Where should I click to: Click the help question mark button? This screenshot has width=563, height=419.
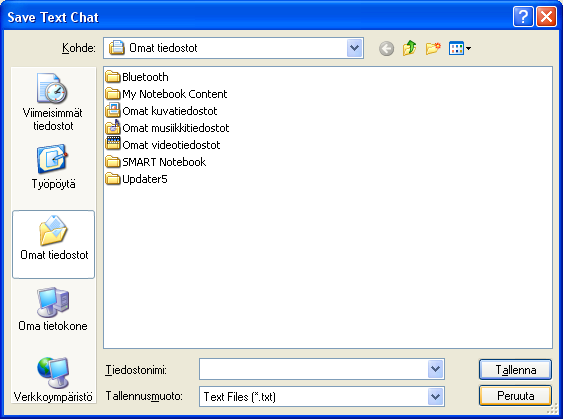pos(523,17)
